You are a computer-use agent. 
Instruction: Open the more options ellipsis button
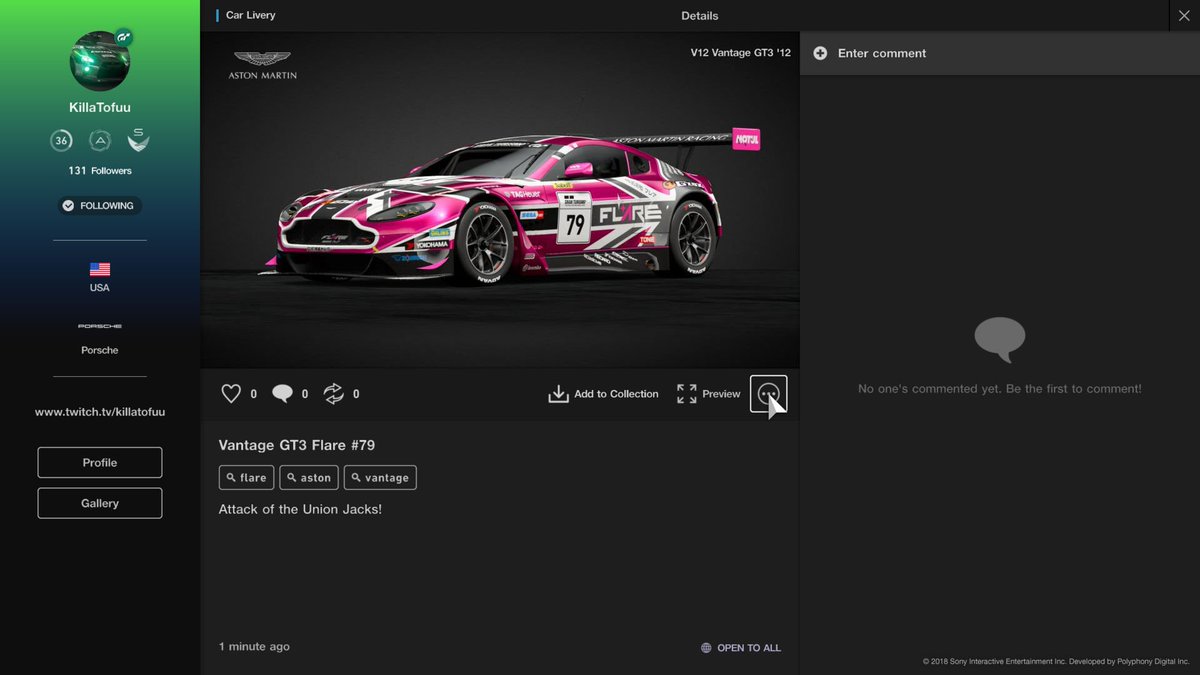coord(768,394)
